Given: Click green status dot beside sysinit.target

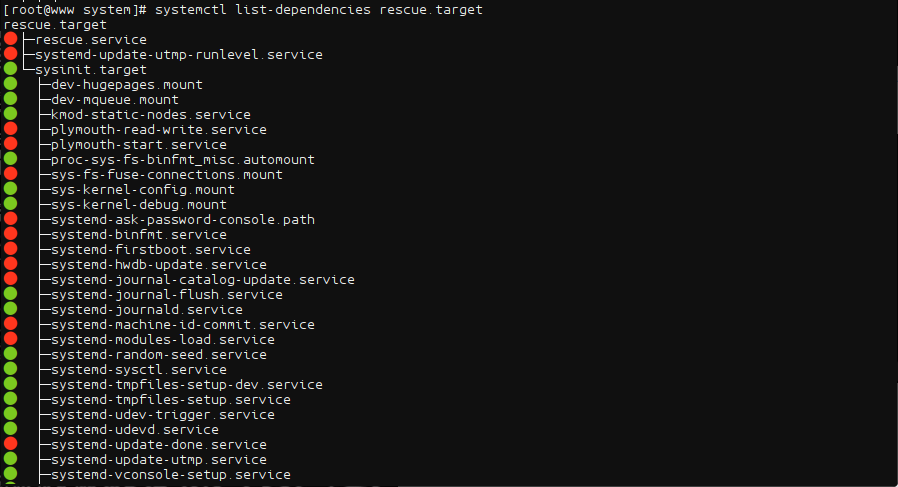Looking at the screenshot, I should tap(10, 69).
